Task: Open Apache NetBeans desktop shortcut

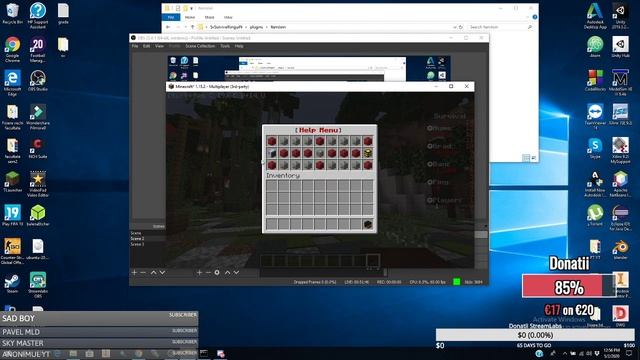Action: tap(620, 184)
